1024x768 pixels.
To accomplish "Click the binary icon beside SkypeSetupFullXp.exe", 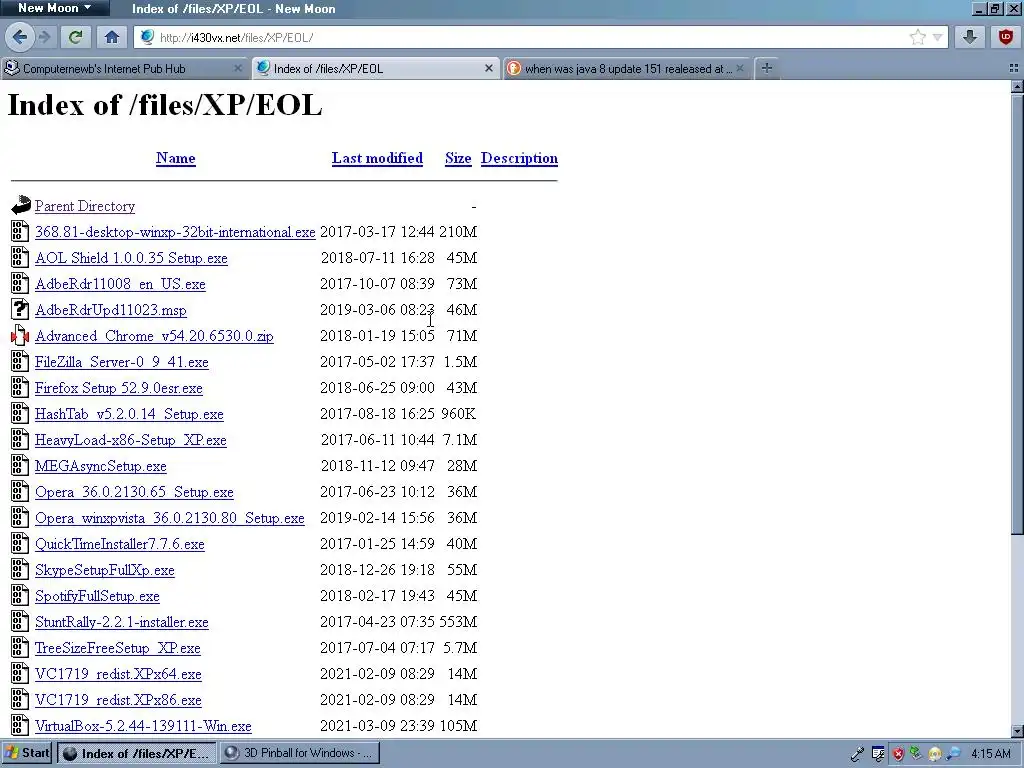I will [20, 569].
